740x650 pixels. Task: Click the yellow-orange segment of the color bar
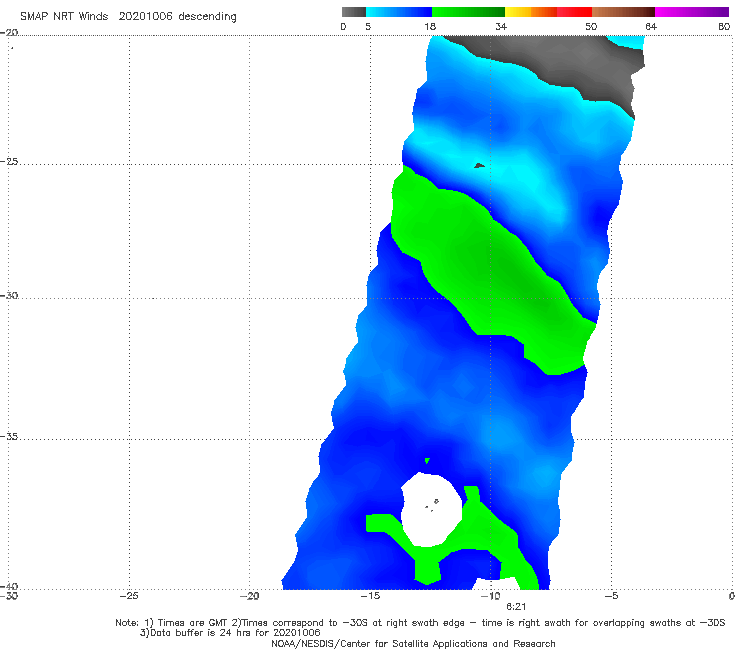click(531, 12)
